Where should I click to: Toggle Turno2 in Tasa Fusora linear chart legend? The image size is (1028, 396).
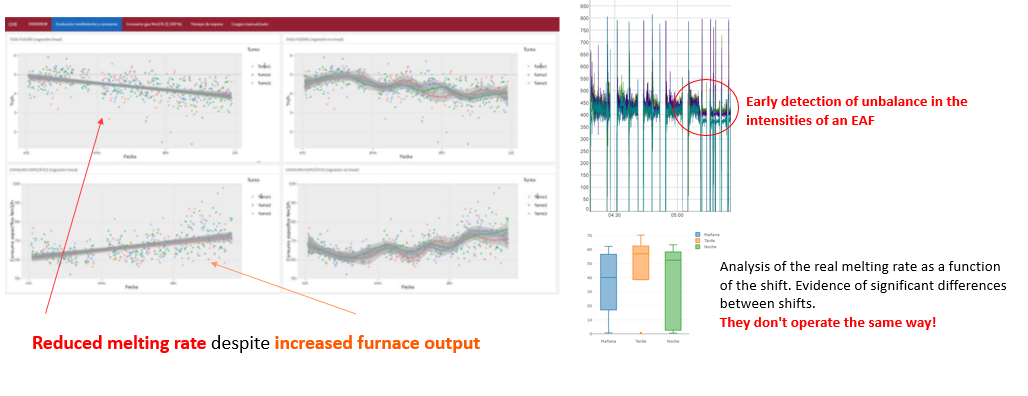coord(260,75)
